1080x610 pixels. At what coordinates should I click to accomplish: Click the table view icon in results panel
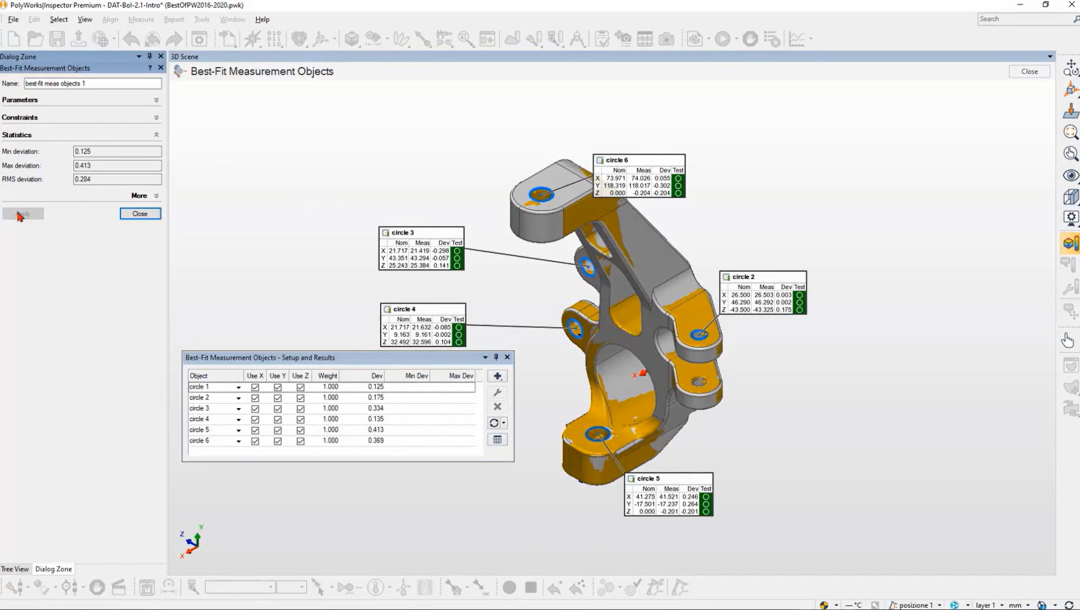(x=497, y=439)
